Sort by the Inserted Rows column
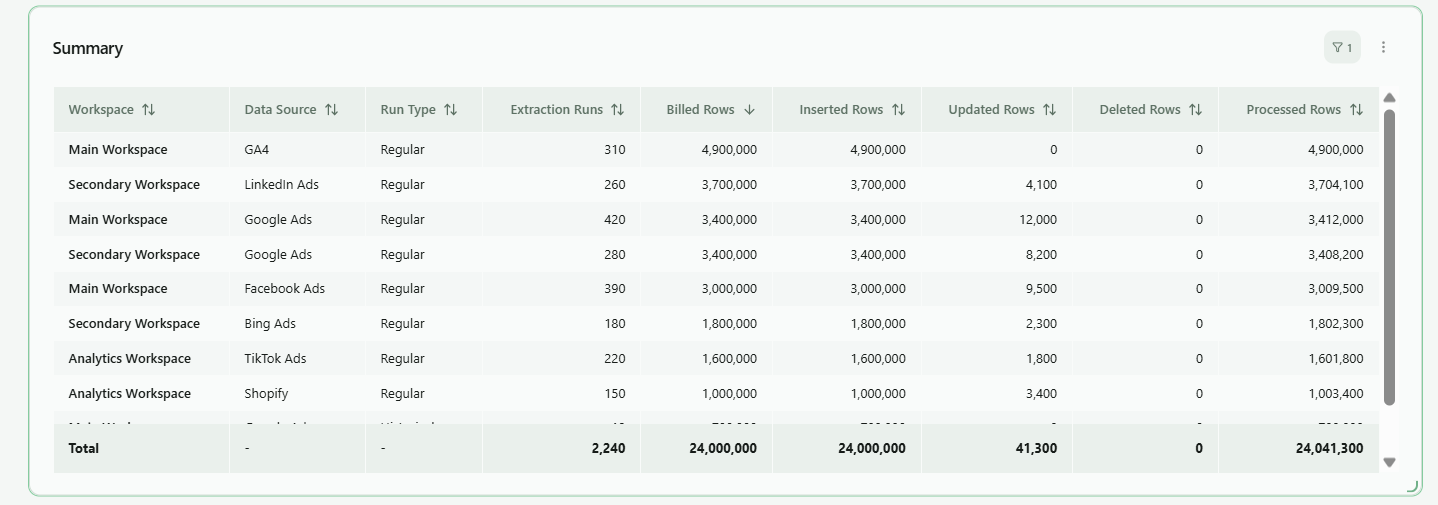This screenshot has height=505, width=1438. point(898,110)
